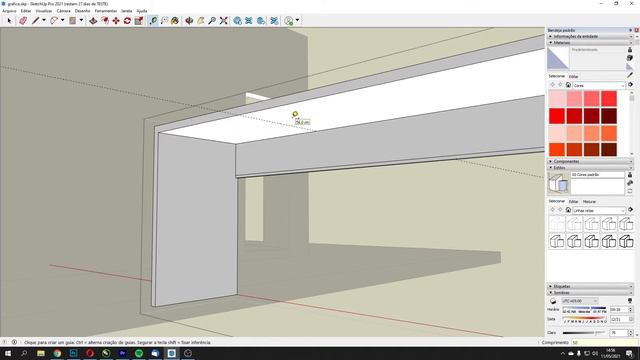Open the user account dropdown arrow
Screen dimensions: 640x360
(x=297, y=20)
